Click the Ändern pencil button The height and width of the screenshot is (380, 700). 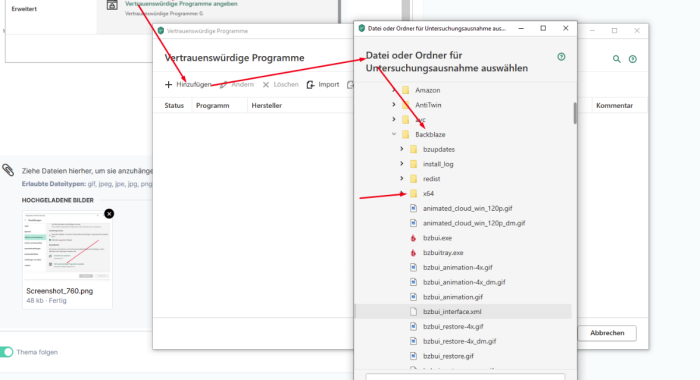[237, 84]
